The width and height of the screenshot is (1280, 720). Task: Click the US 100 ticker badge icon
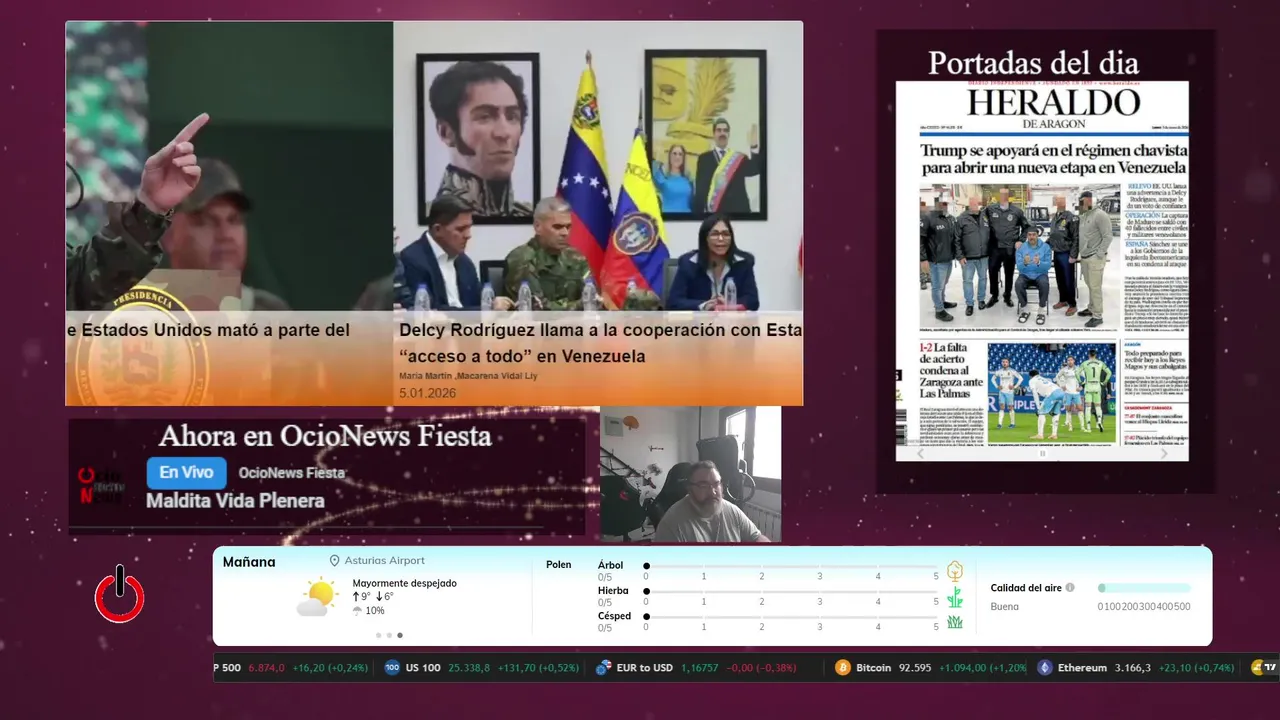tap(392, 668)
